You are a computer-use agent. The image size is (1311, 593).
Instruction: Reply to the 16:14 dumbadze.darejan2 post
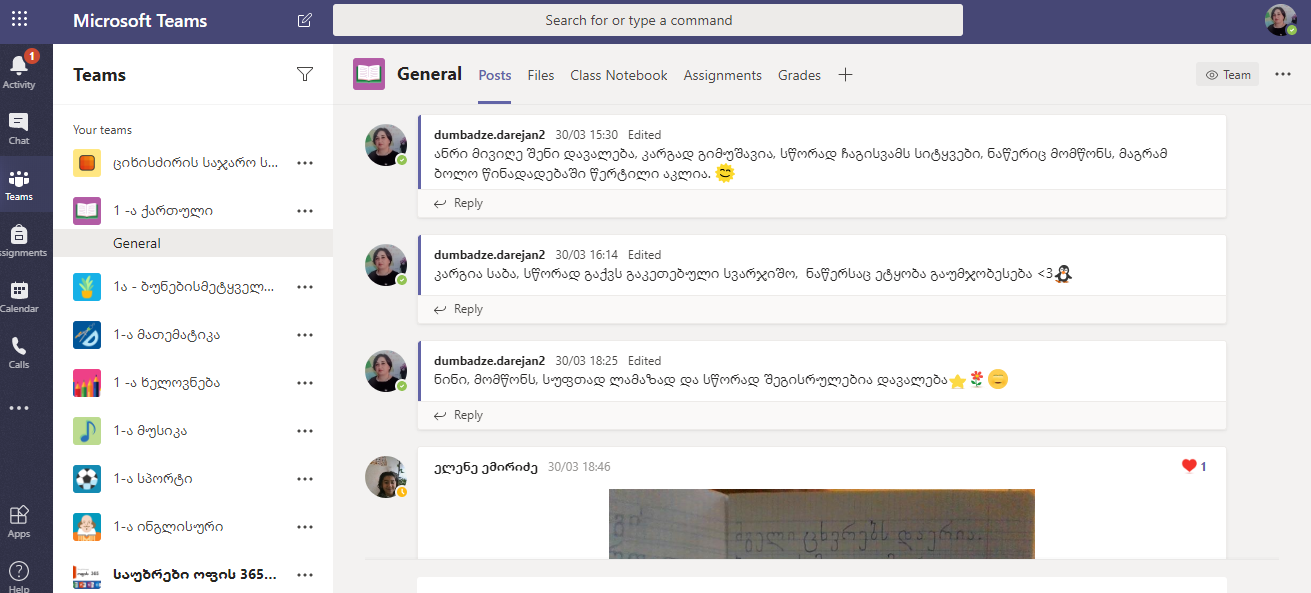point(458,309)
